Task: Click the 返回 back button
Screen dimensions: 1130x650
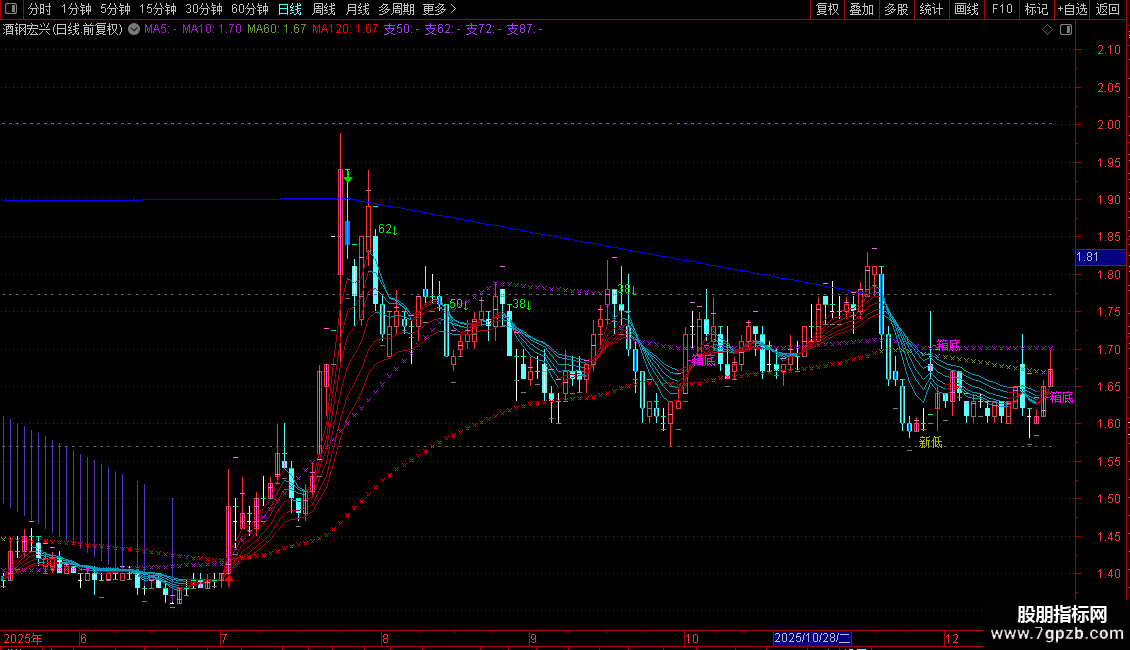Action: coord(1108,9)
